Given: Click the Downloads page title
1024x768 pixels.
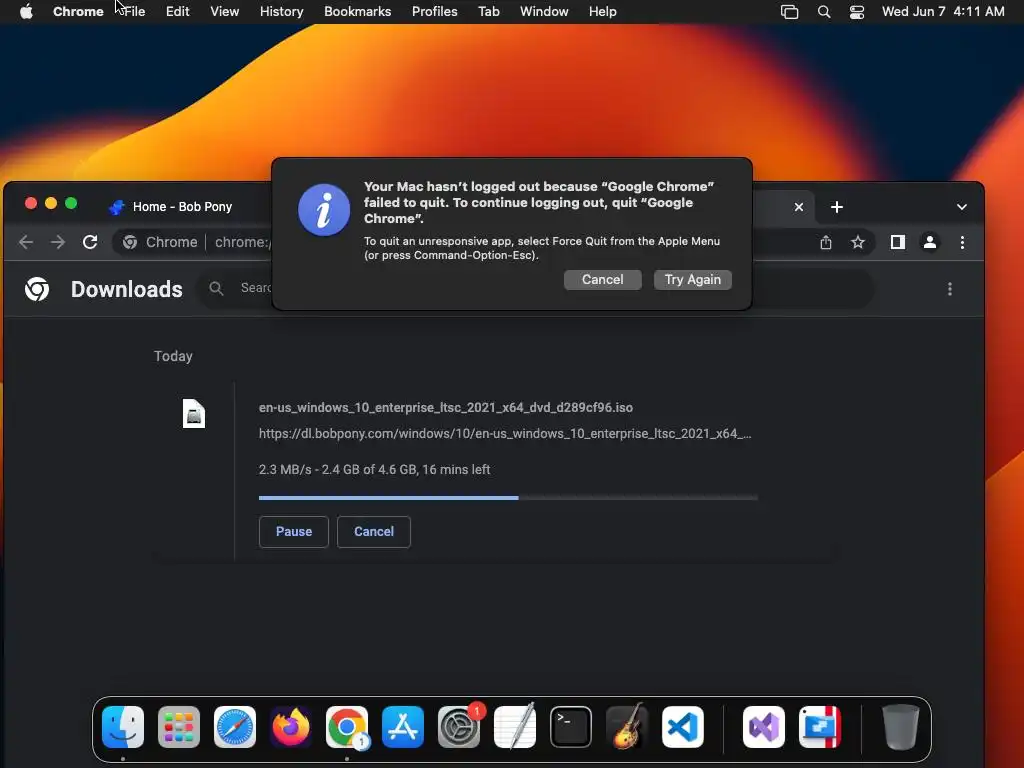Looking at the screenshot, I should point(127,289).
